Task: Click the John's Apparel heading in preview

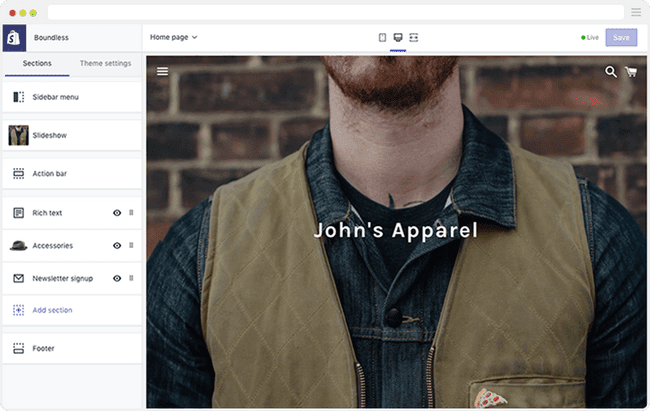Action: pyautogui.click(x=396, y=231)
